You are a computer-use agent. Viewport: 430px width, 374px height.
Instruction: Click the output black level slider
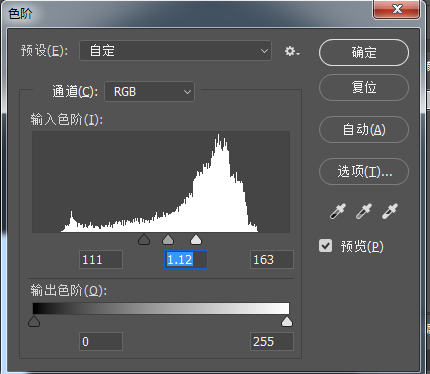[x=34, y=322]
